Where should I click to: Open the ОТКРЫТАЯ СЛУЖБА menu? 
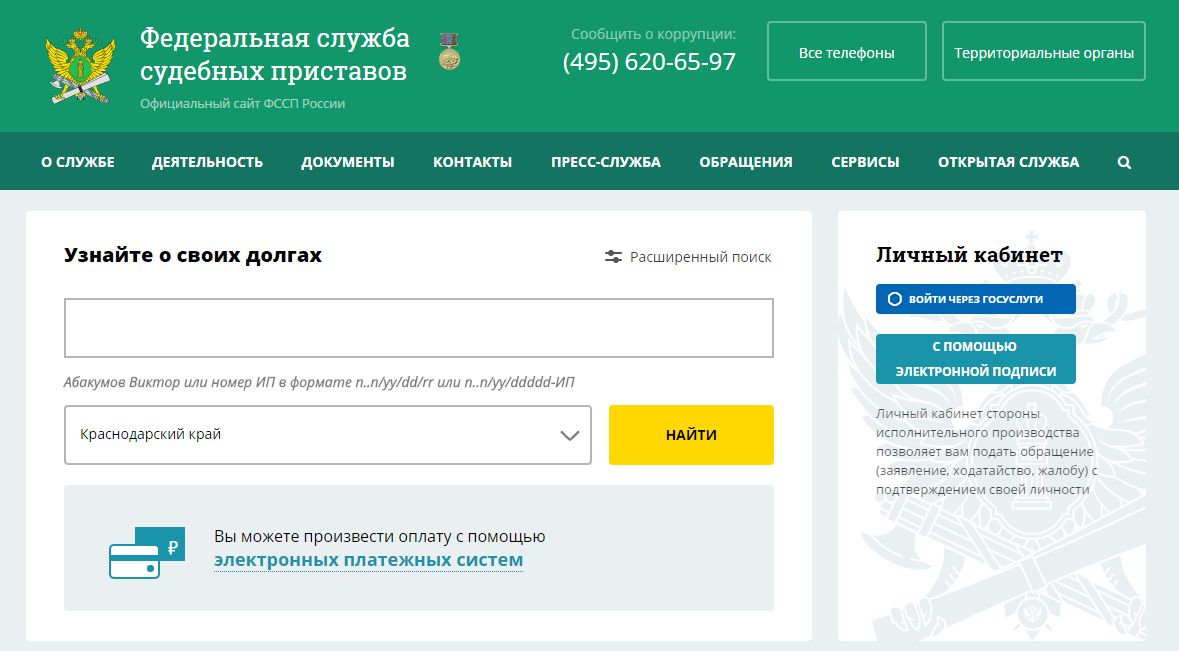coord(1008,162)
